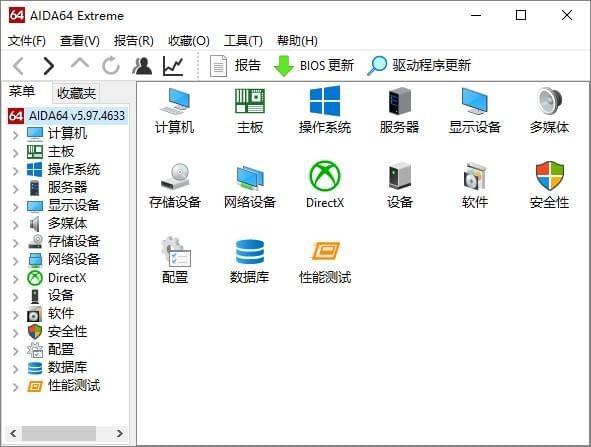The height and width of the screenshot is (447, 591).
Task: Click the back navigation arrow
Action: [x=18, y=66]
